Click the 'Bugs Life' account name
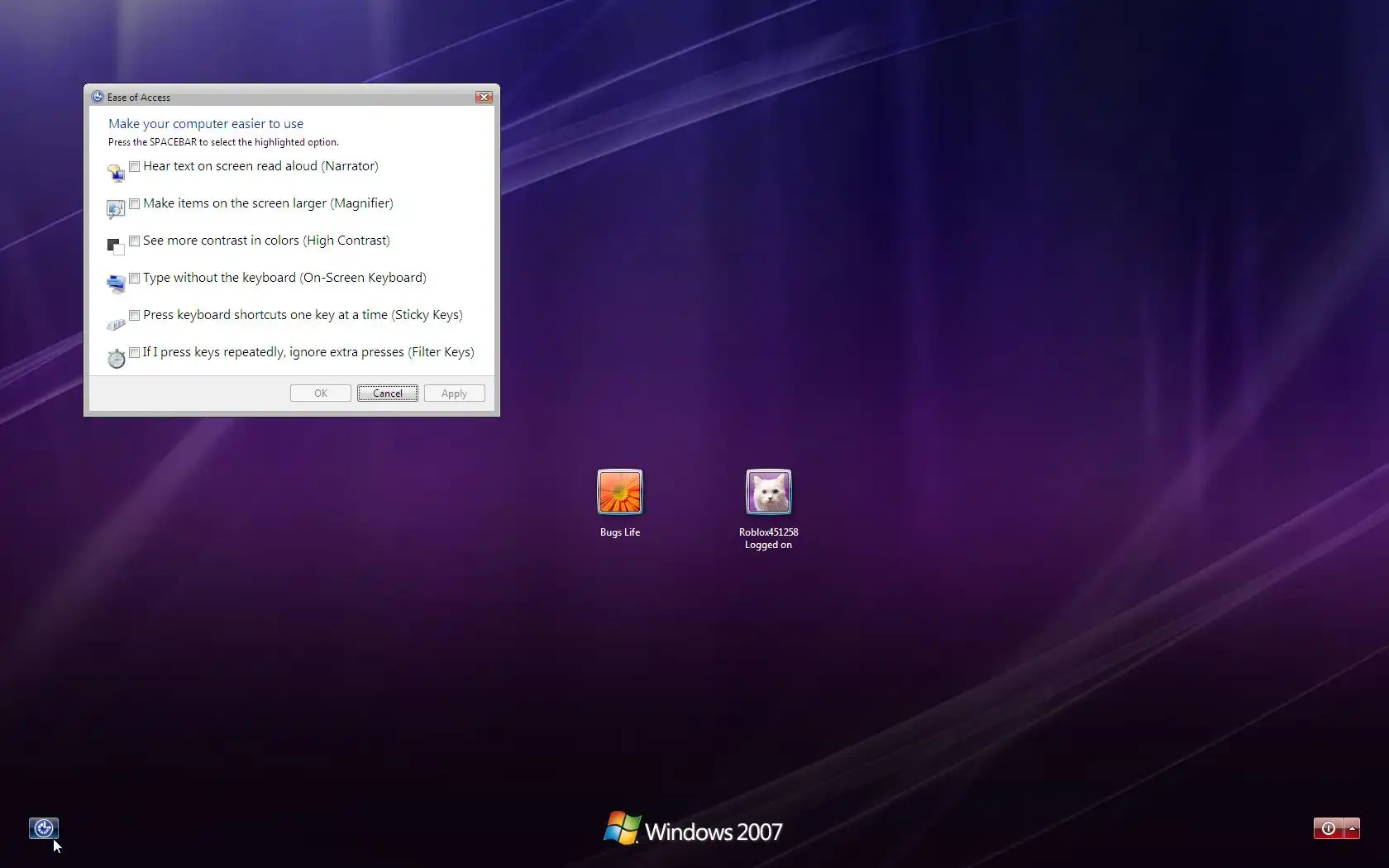 [620, 532]
